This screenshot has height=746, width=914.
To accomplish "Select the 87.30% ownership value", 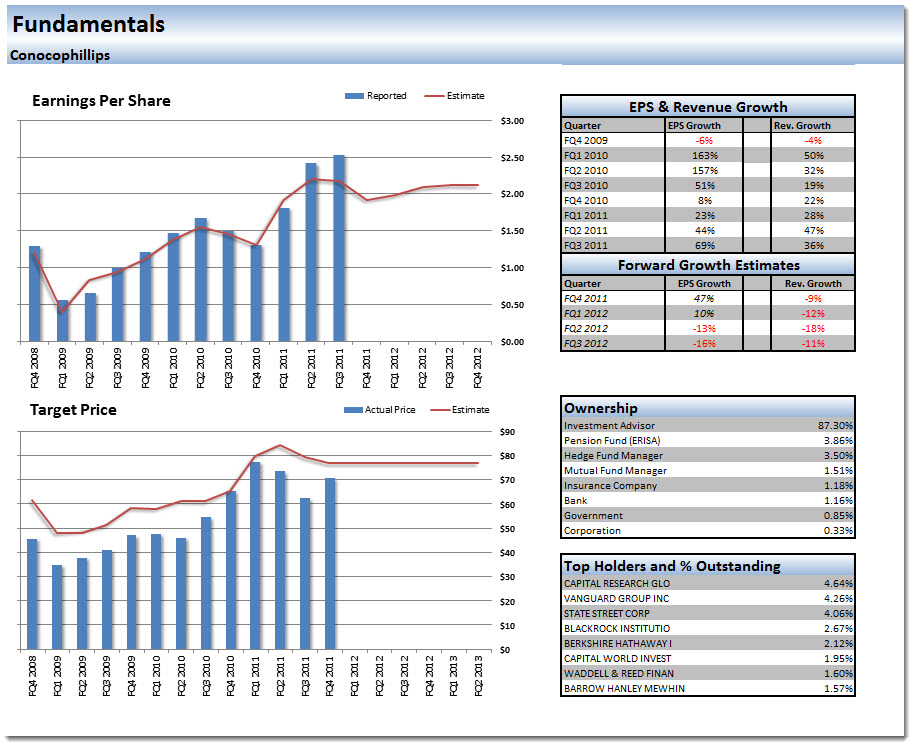I will click(x=835, y=426).
